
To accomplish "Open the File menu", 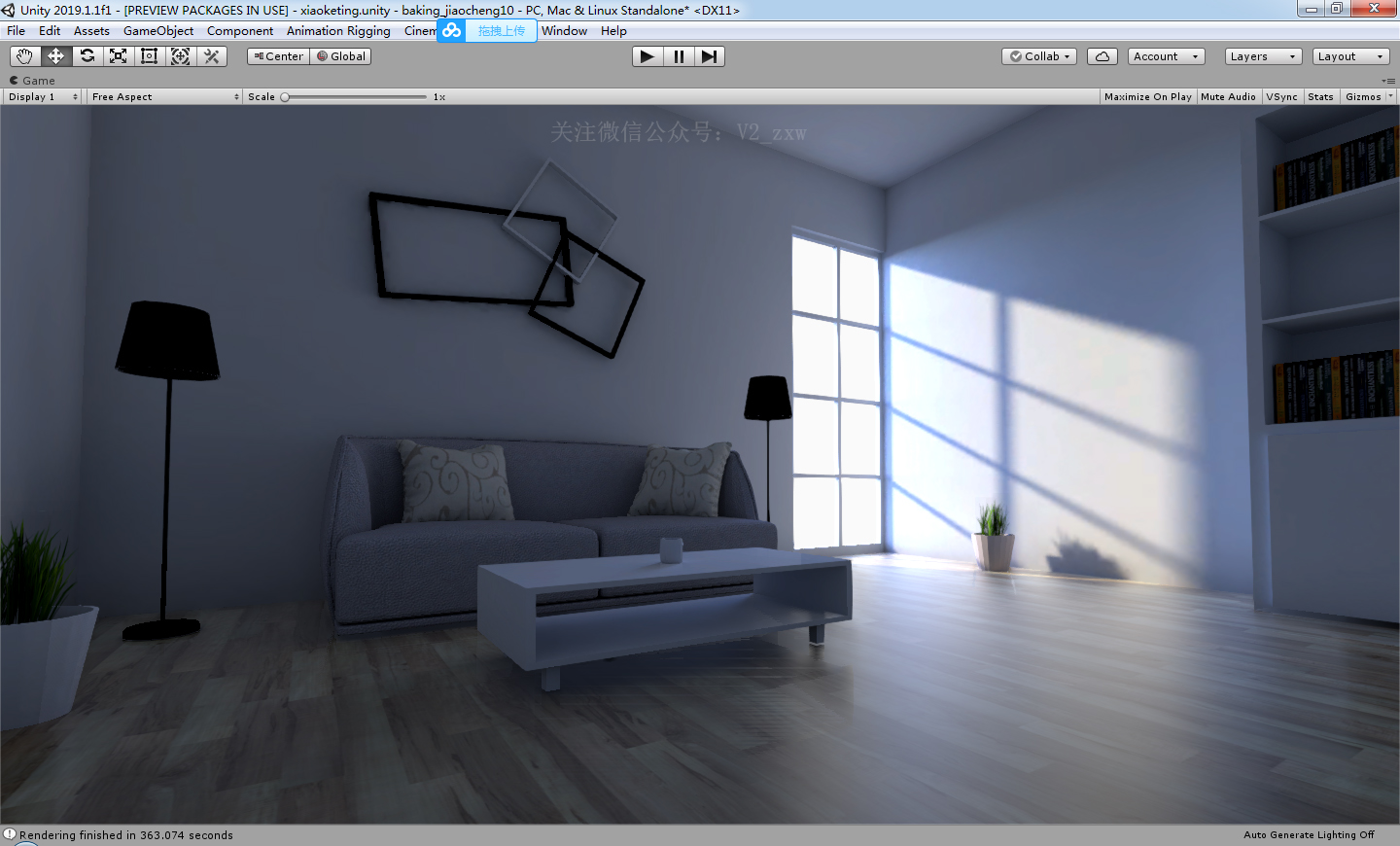I will click(x=17, y=31).
